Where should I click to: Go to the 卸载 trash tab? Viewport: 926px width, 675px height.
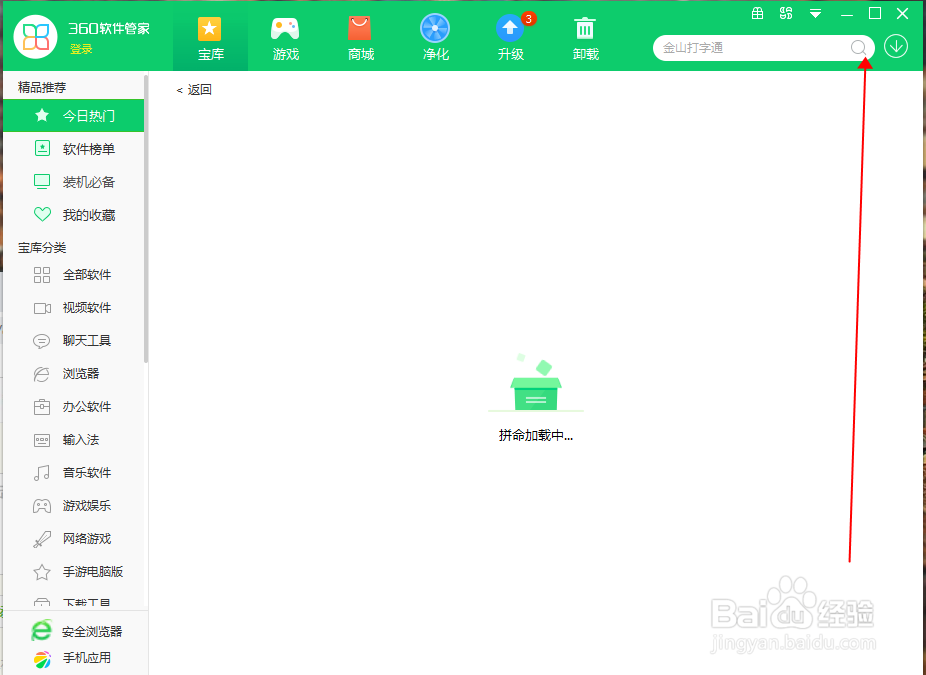(x=585, y=38)
